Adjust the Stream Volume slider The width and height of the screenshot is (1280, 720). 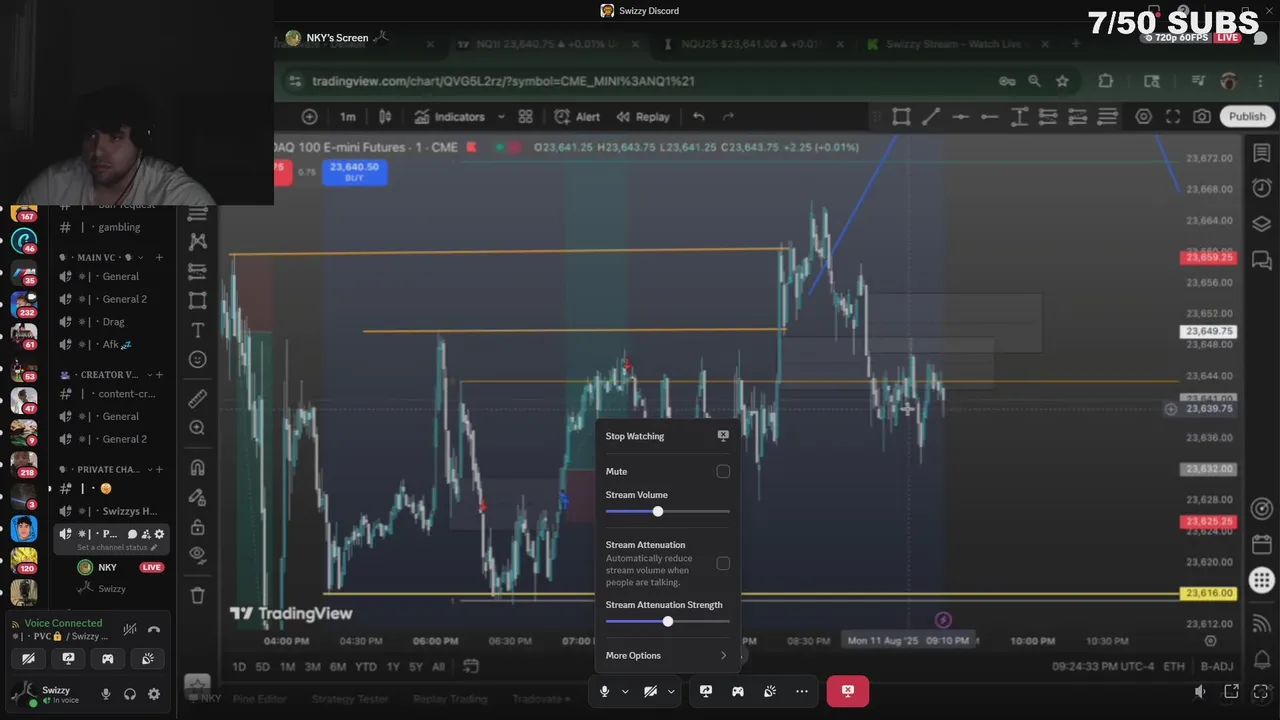point(667,511)
